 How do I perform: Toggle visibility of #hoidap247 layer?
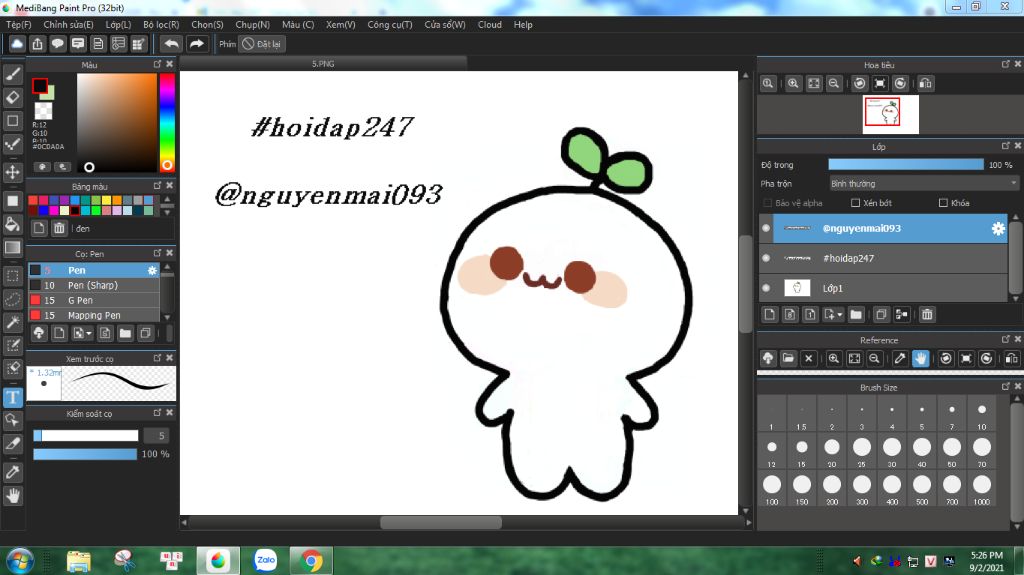(x=766, y=258)
